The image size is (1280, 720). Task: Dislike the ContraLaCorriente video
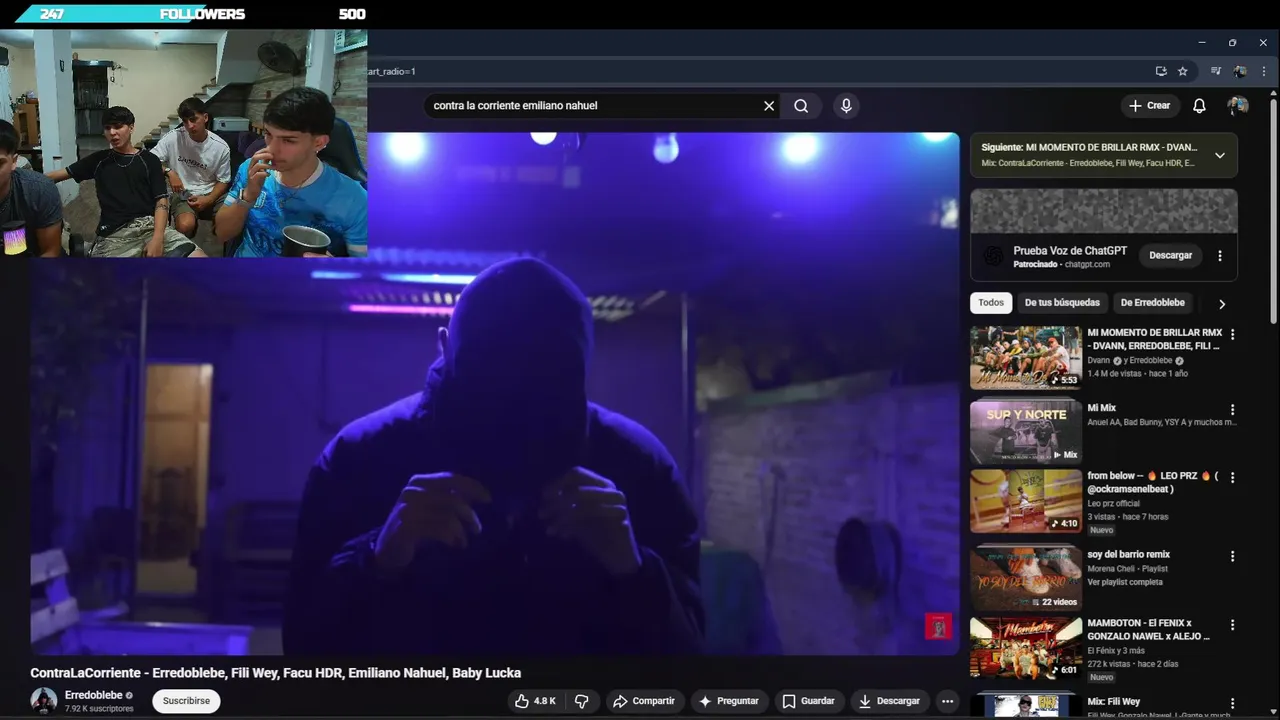click(581, 701)
